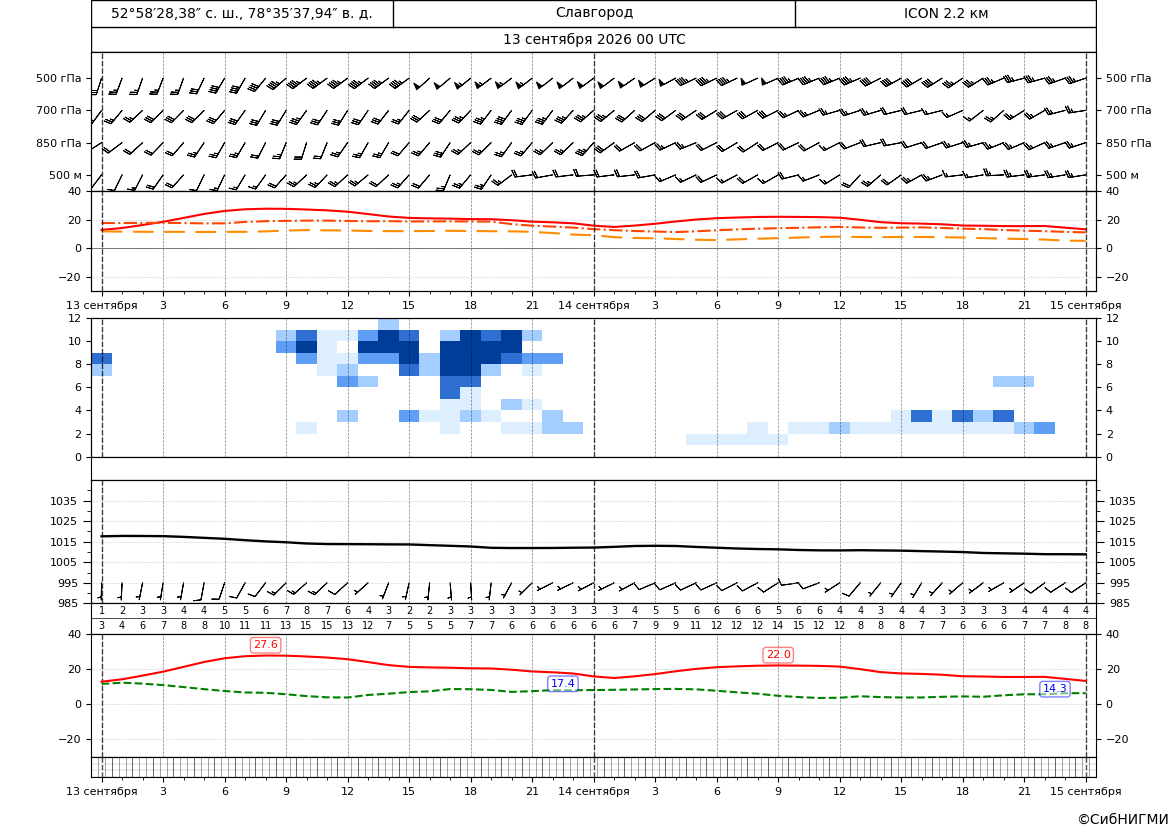Click the 22.0 temperature peak label

pos(778,654)
